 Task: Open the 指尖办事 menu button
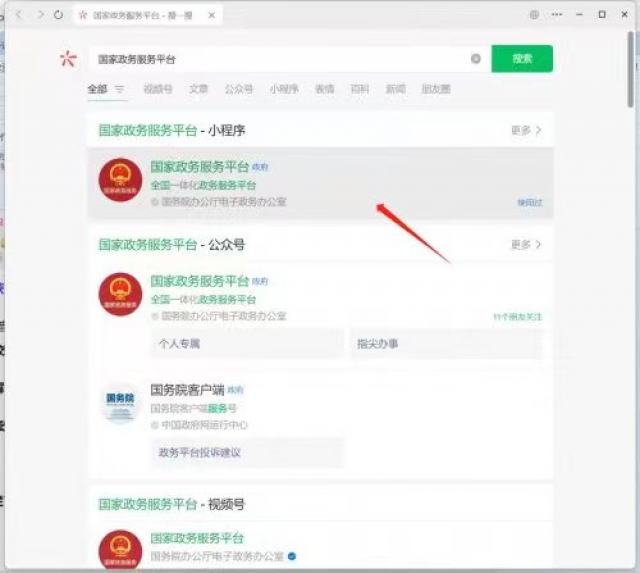tap(446, 344)
